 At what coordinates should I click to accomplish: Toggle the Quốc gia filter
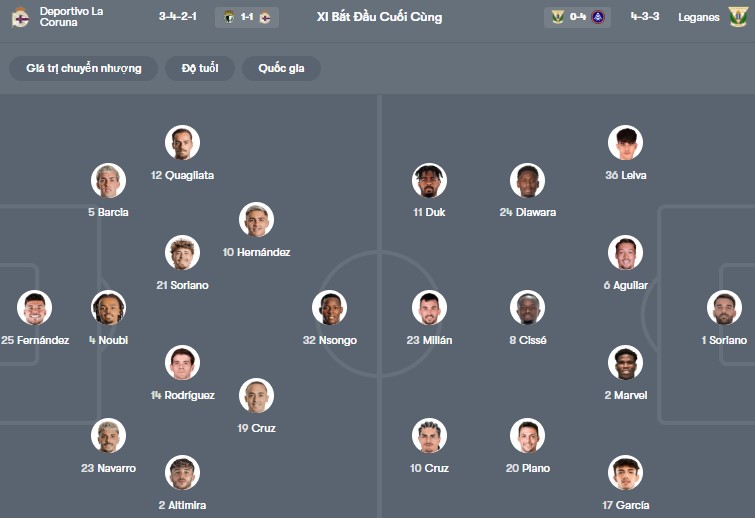tap(281, 68)
